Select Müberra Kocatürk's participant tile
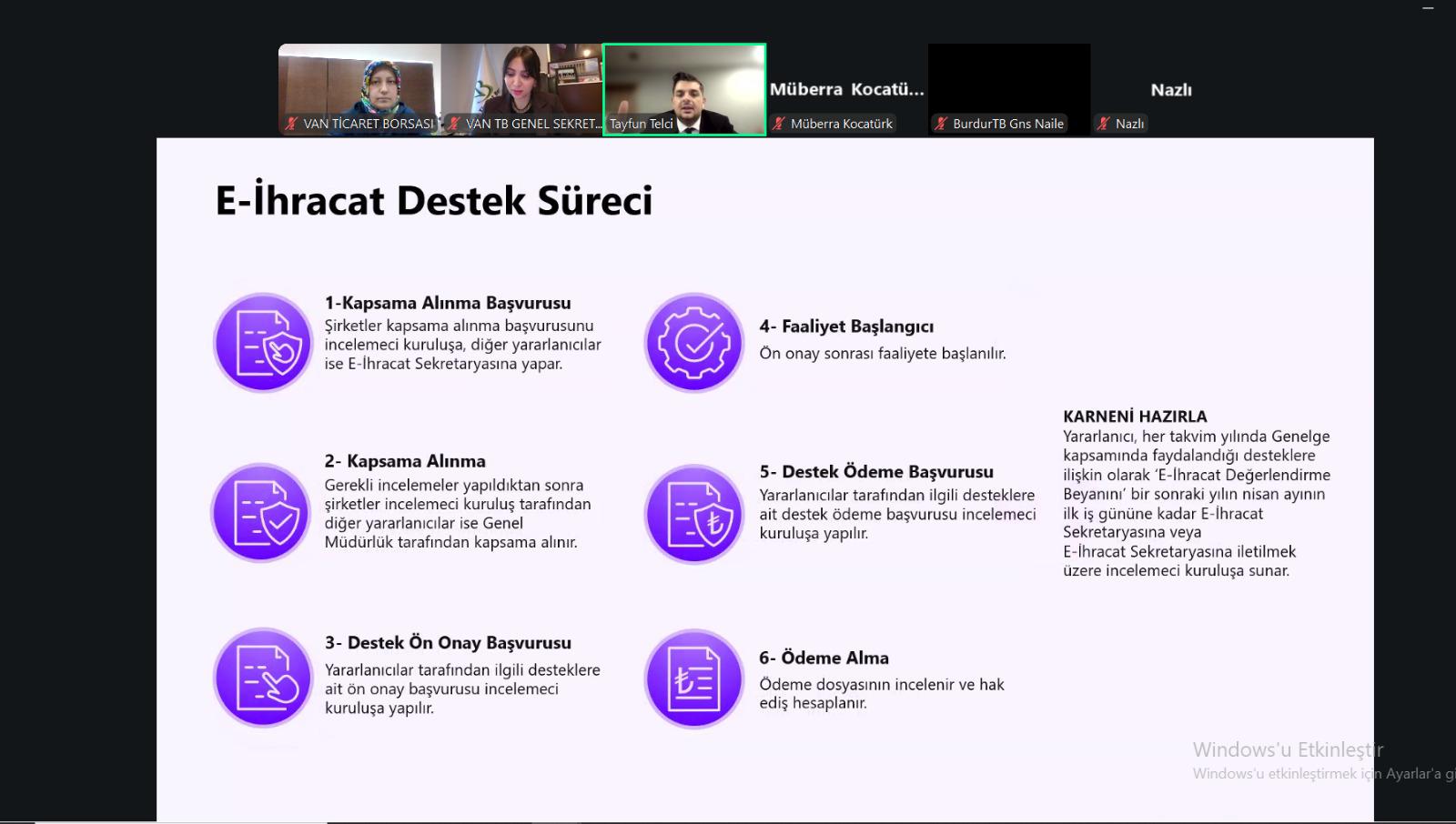This screenshot has width=1456, height=824. (x=846, y=89)
